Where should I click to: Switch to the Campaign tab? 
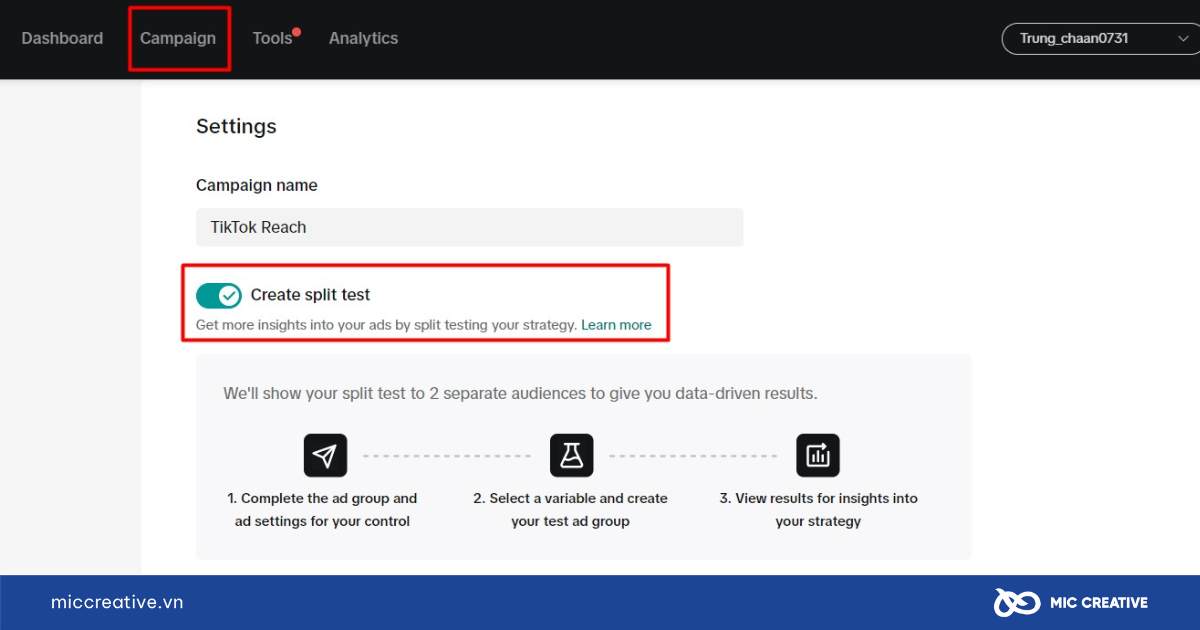pos(178,38)
